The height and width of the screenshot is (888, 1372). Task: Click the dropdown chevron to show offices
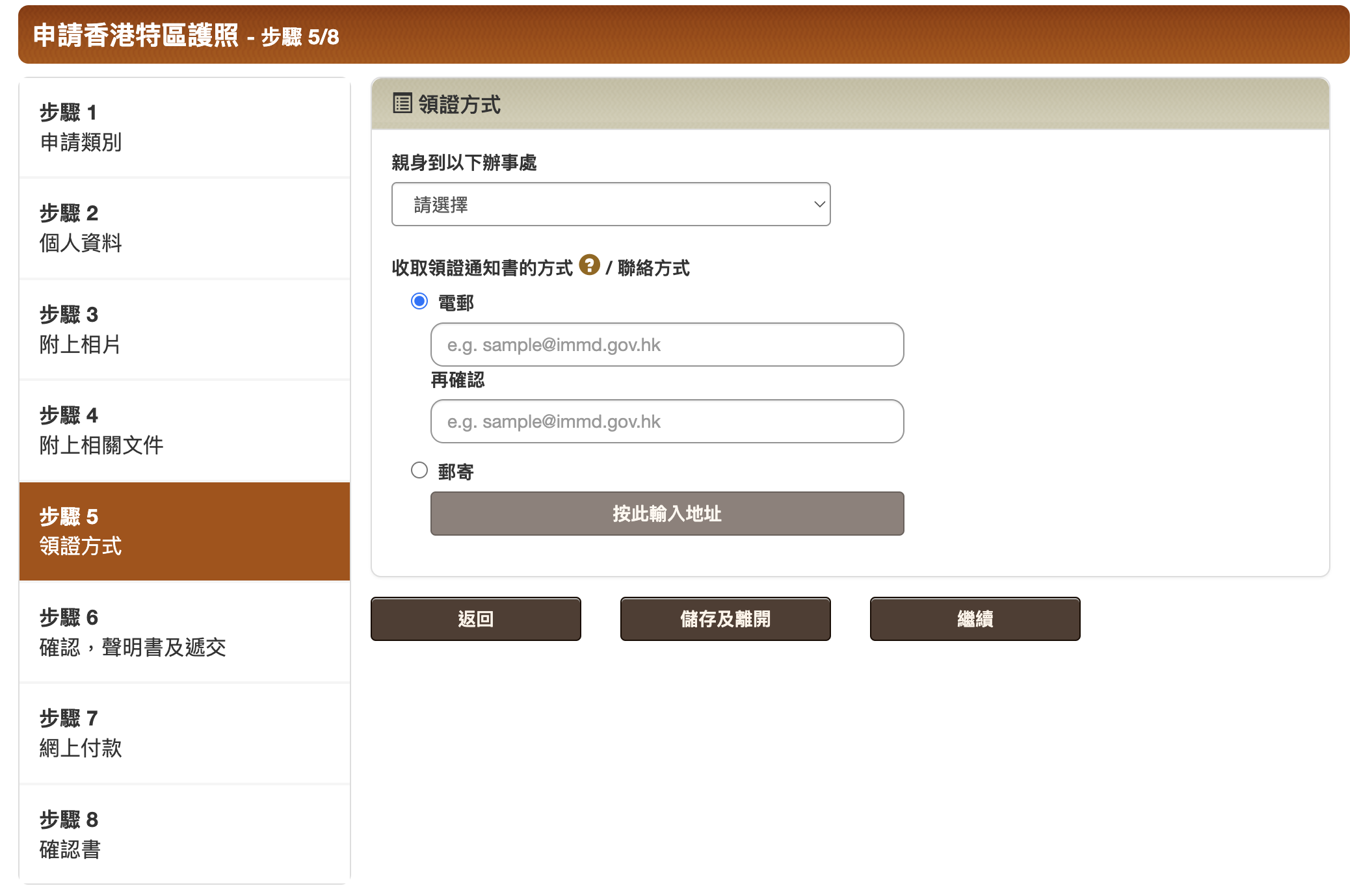tap(818, 204)
